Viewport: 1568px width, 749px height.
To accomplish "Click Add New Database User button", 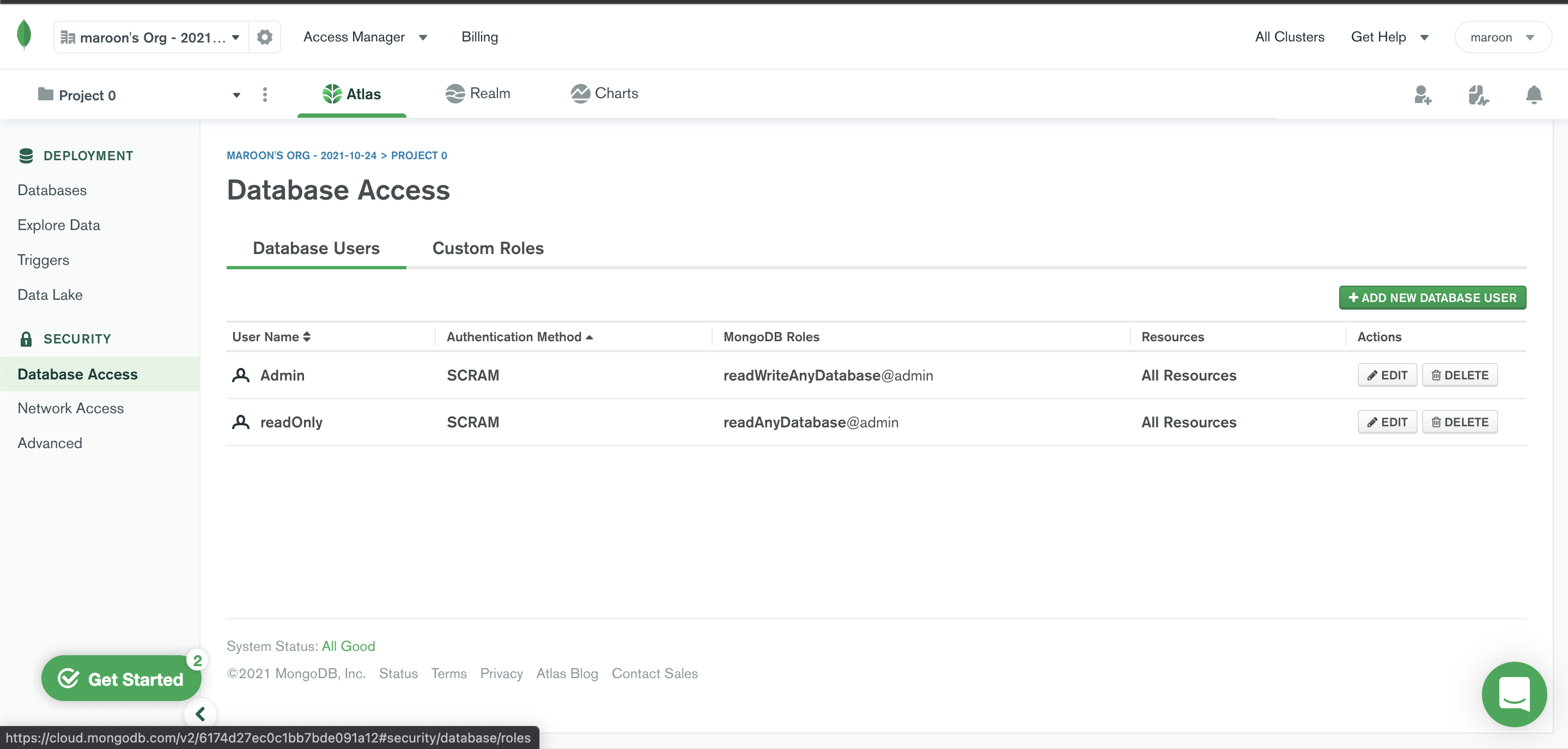I will (1432, 298).
